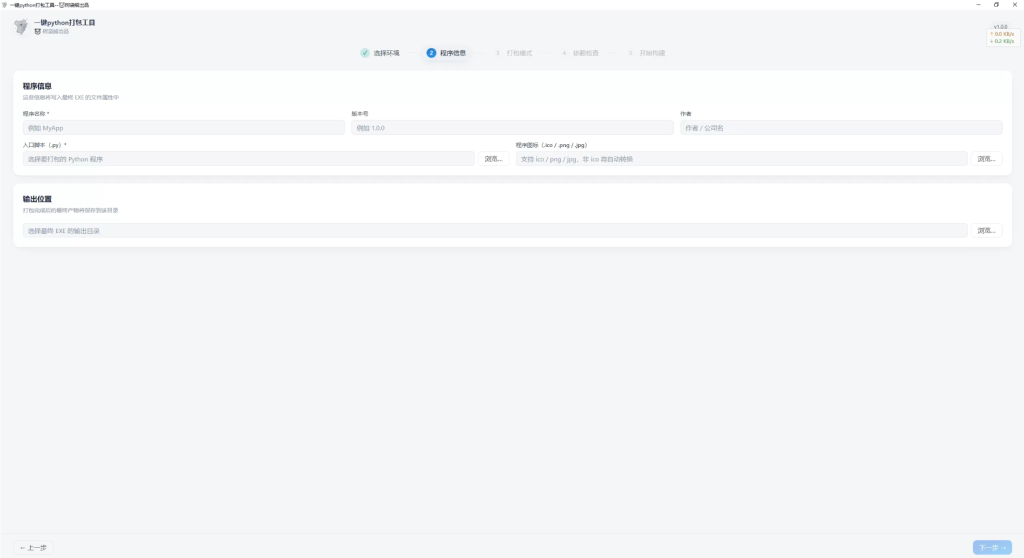Click the v1.0.0 version label
The height and width of the screenshot is (558, 1024).
[x=1000, y=27]
